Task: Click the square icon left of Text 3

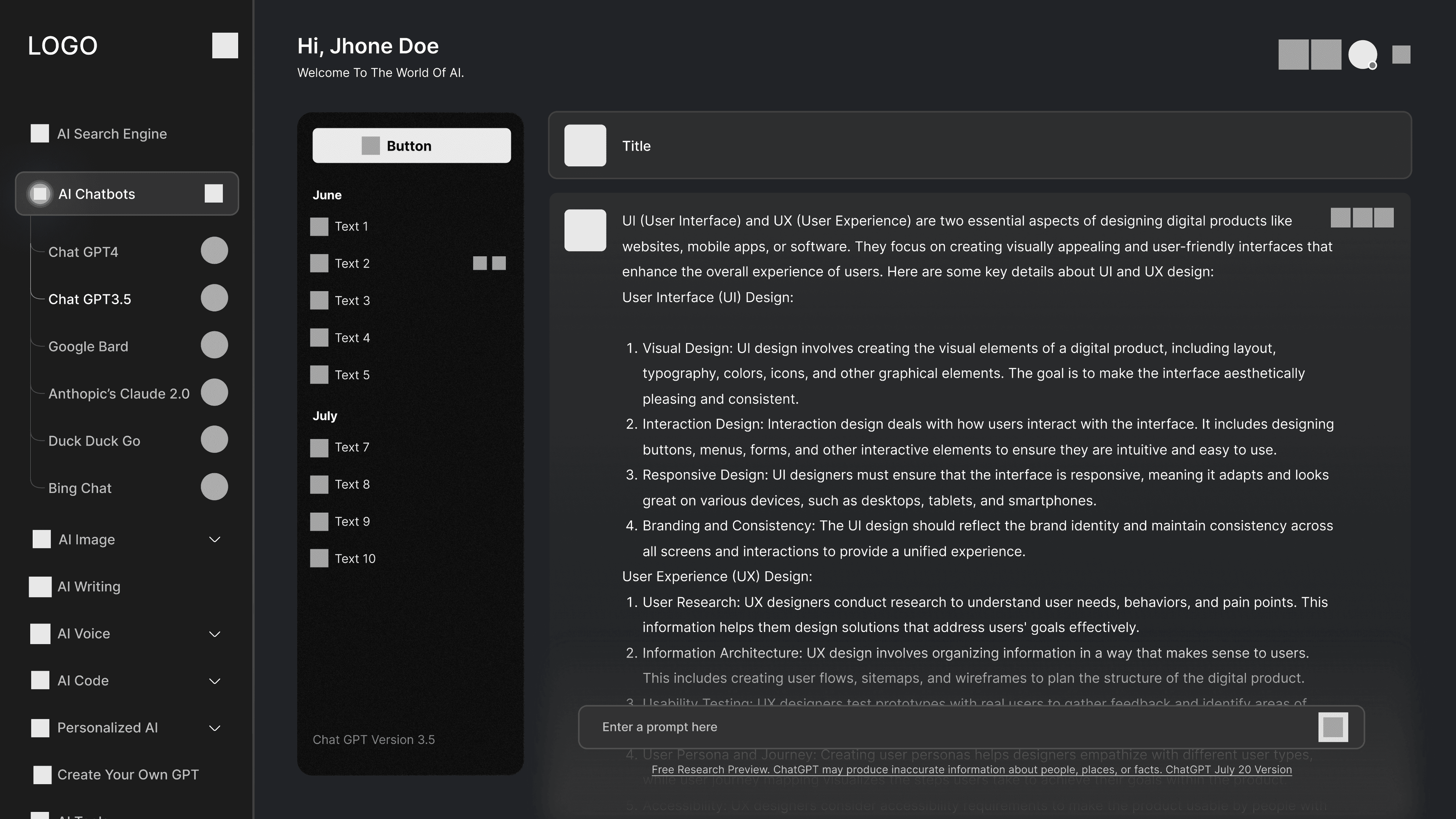Action: (319, 300)
